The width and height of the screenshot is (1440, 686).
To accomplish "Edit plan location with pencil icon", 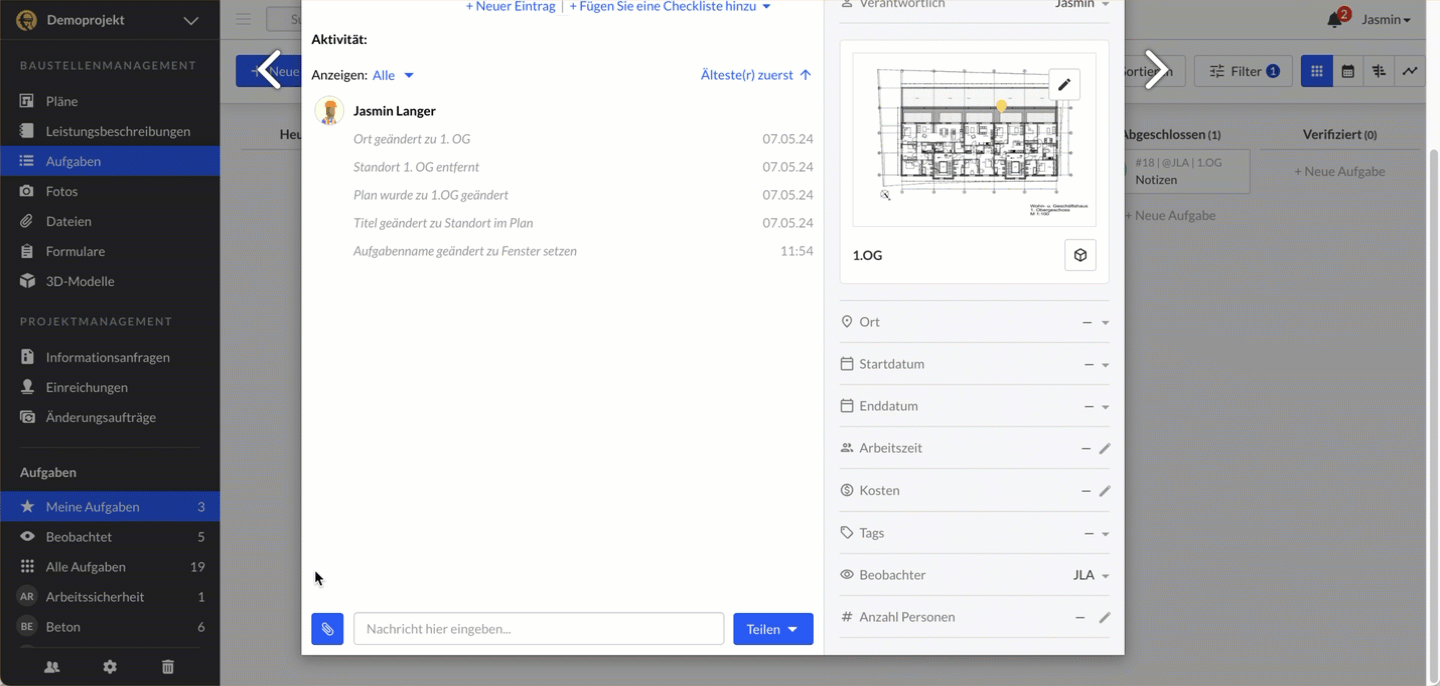I will tap(1064, 85).
